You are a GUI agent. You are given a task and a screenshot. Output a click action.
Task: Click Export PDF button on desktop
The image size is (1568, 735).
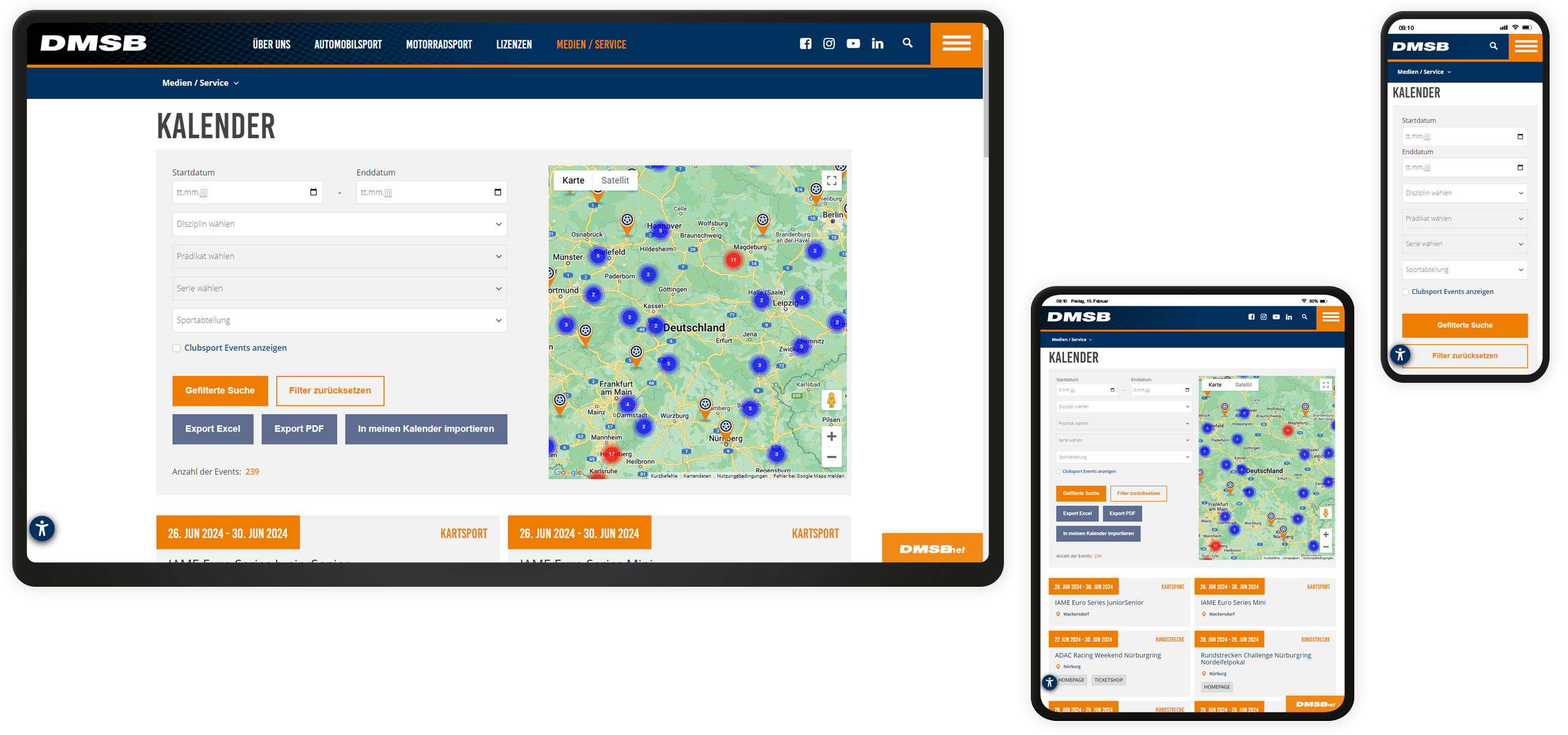(x=299, y=429)
